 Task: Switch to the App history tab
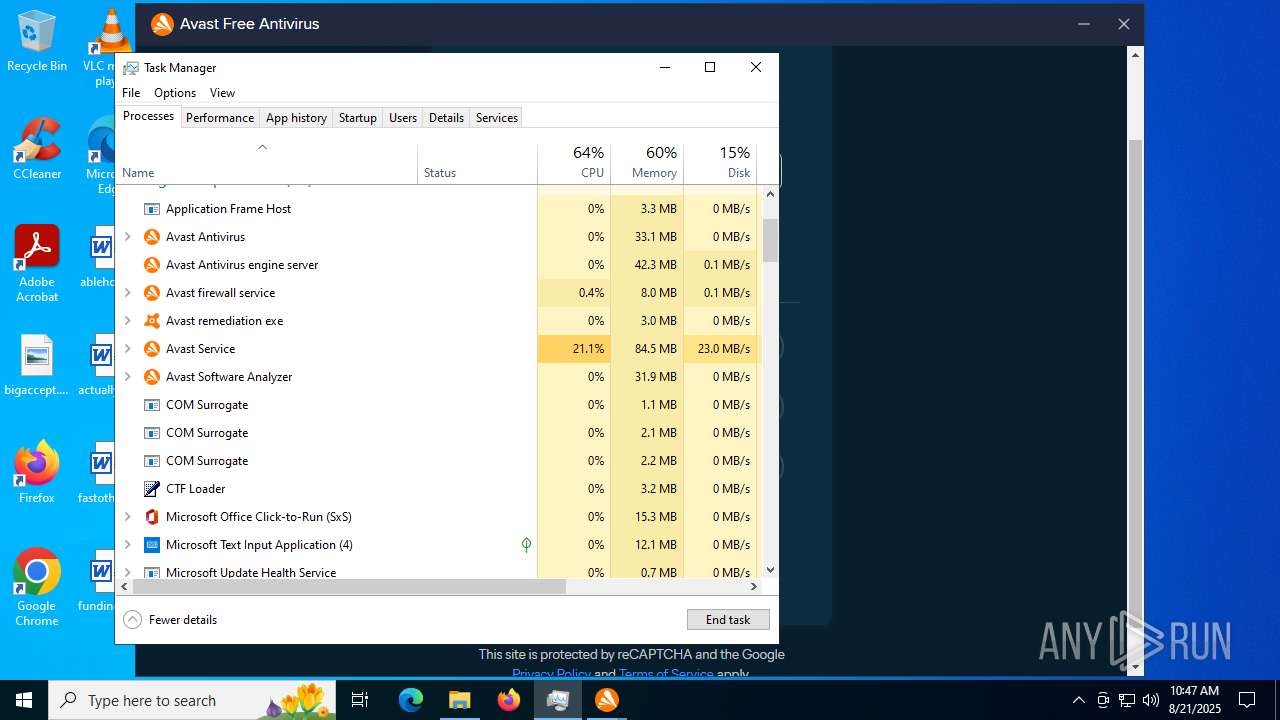[x=296, y=118]
